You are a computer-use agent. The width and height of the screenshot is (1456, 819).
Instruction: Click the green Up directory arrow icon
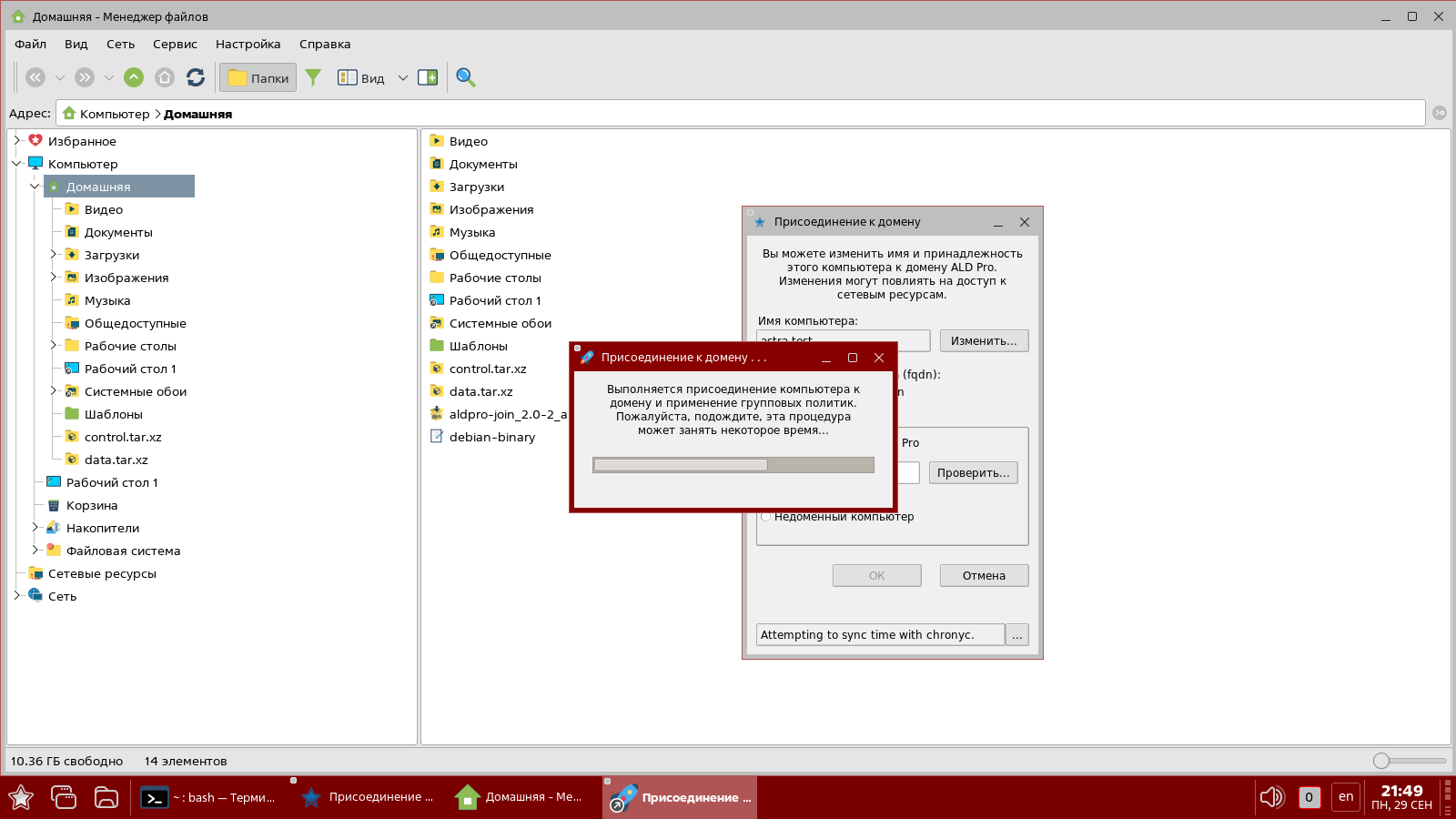(x=134, y=78)
